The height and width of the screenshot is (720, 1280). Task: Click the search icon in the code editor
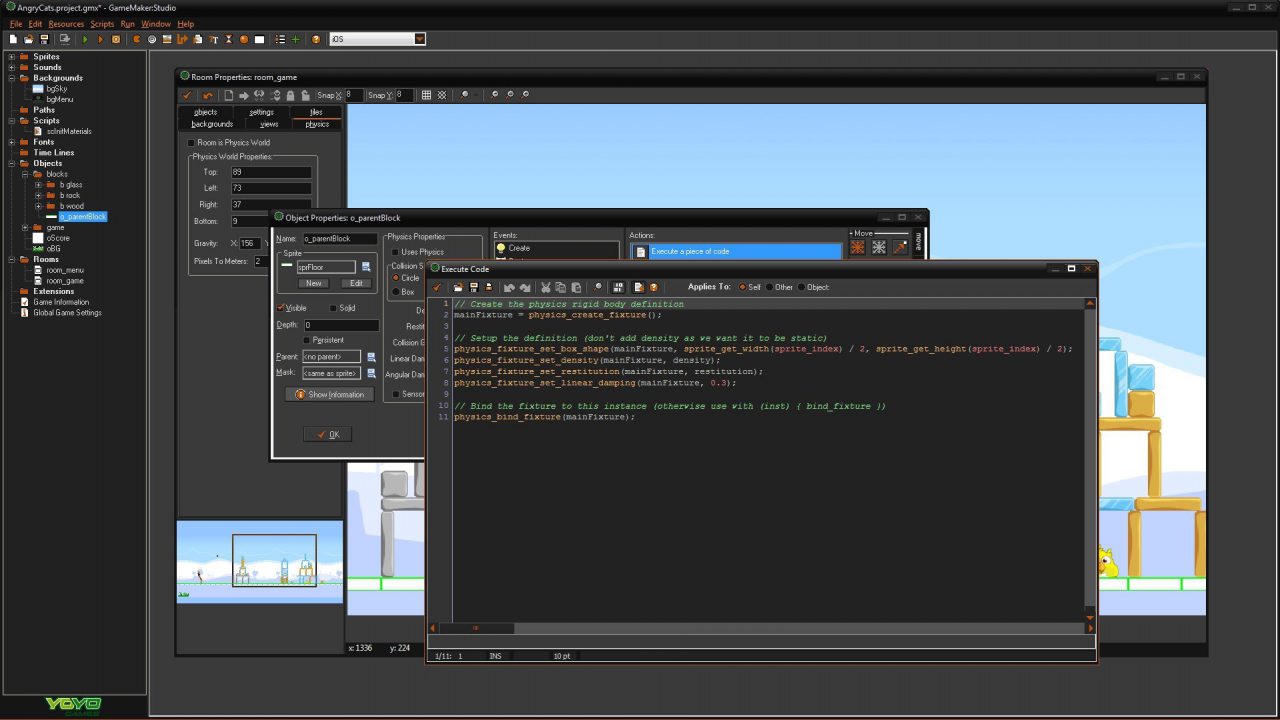pyautogui.click(x=596, y=287)
